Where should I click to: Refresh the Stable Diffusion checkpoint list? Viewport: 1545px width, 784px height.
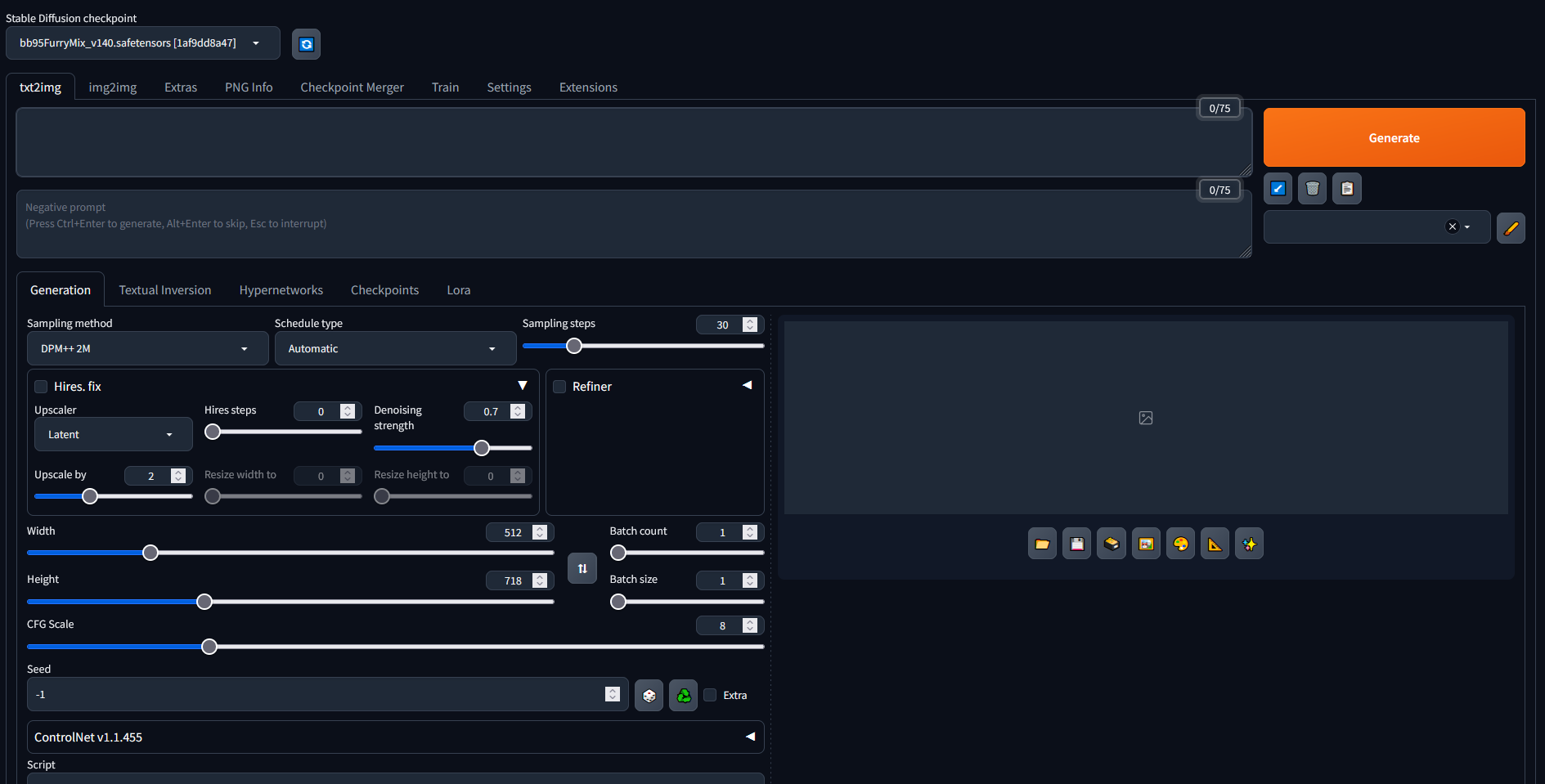pyautogui.click(x=306, y=44)
